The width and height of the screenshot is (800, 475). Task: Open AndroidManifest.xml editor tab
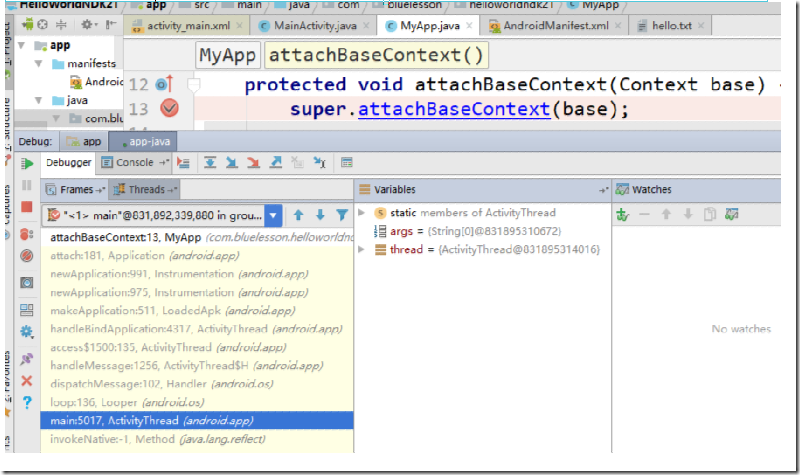point(554,26)
